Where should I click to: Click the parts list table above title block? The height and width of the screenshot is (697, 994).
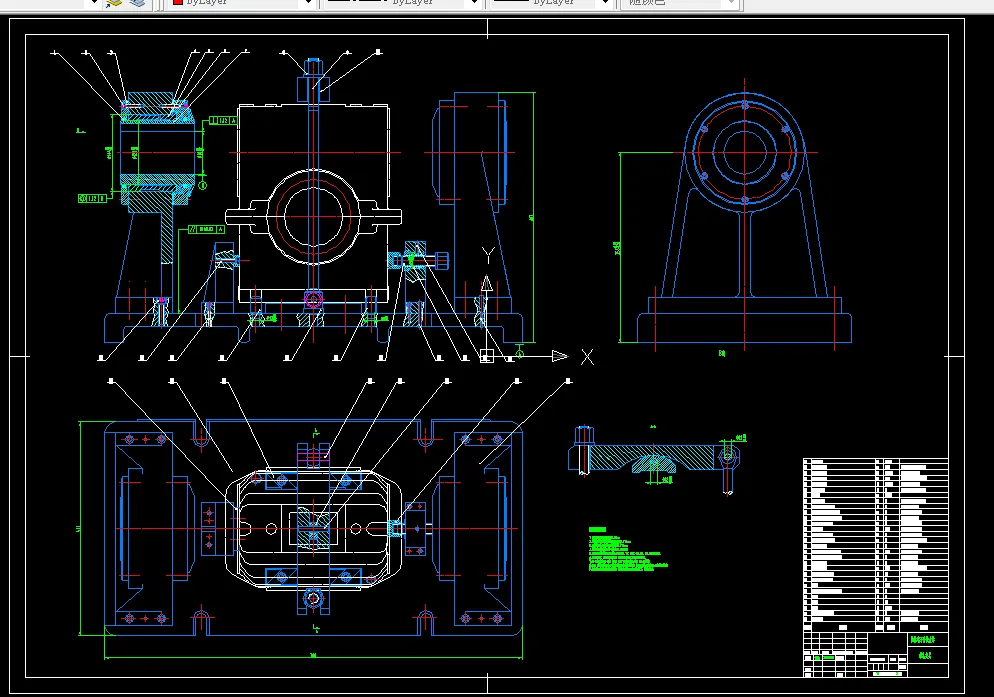click(875, 545)
